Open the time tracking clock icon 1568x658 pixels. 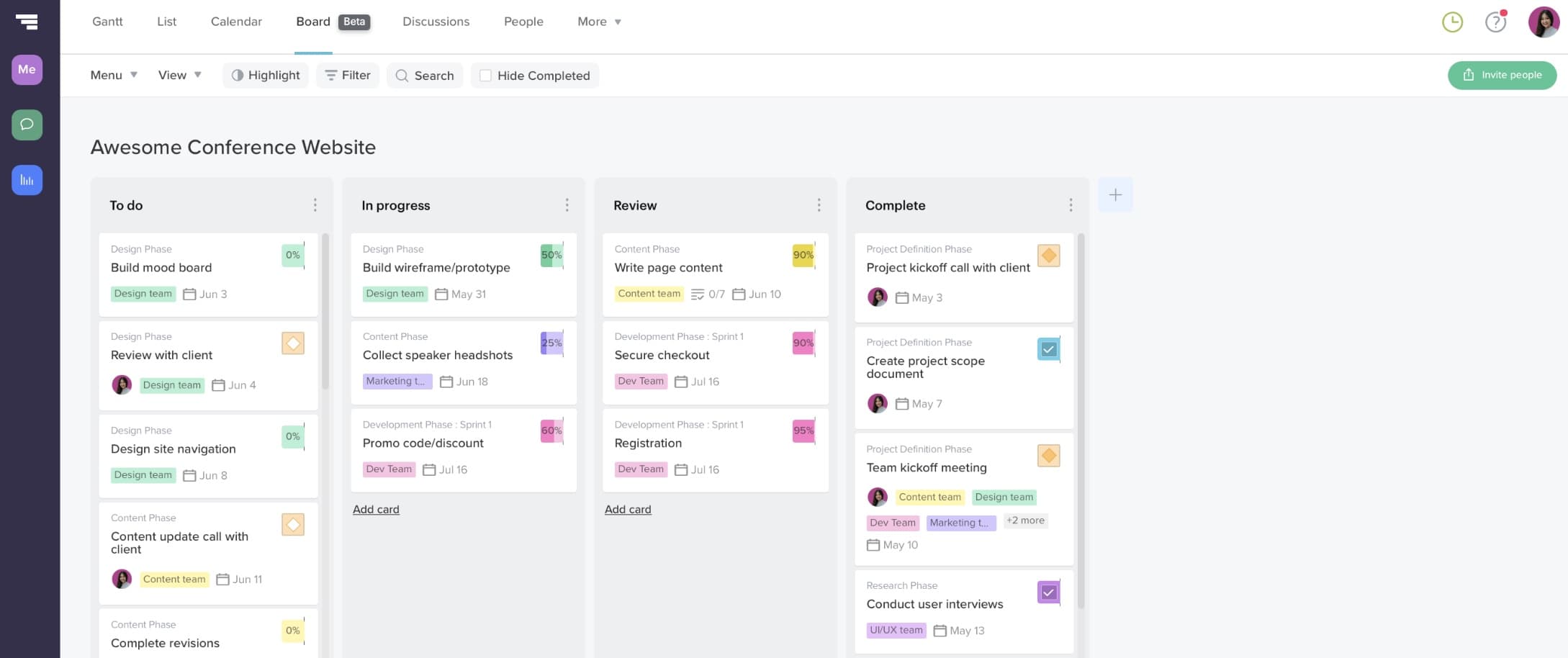click(x=1452, y=22)
